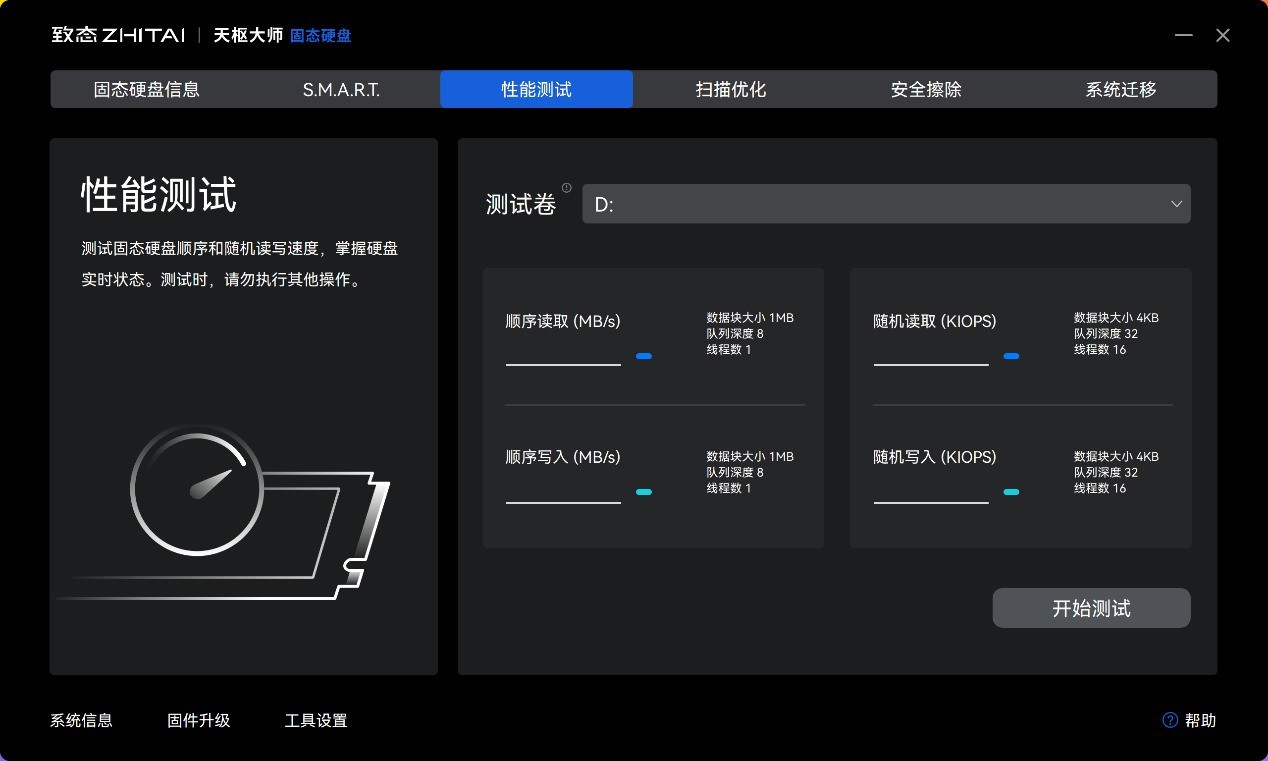Go to the 扫描优化 tab
This screenshot has height=761, width=1268.
pyautogui.click(x=731, y=89)
